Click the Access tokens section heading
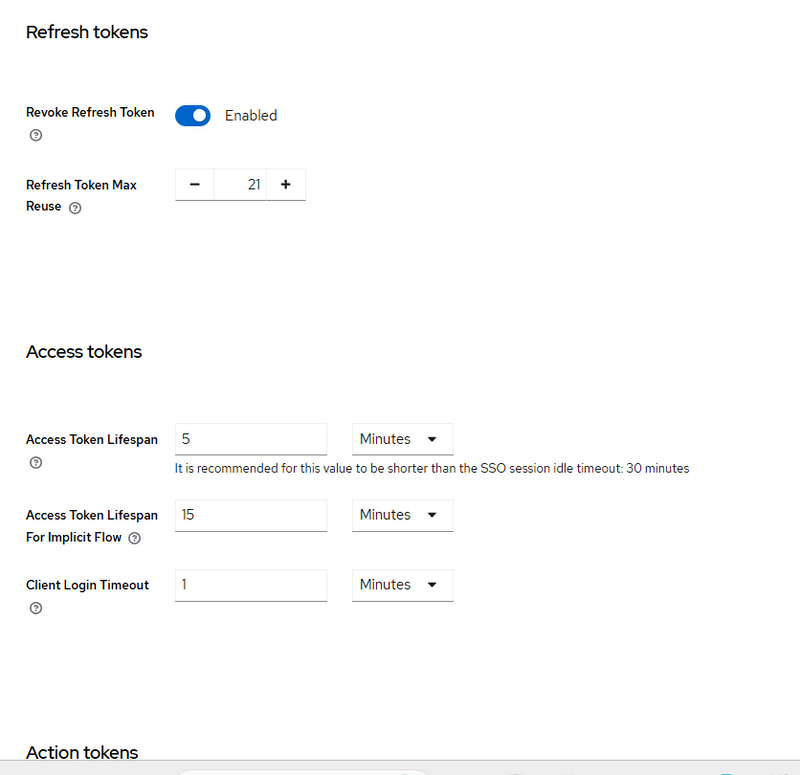Viewport: 800px width, 775px height. (84, 352)
